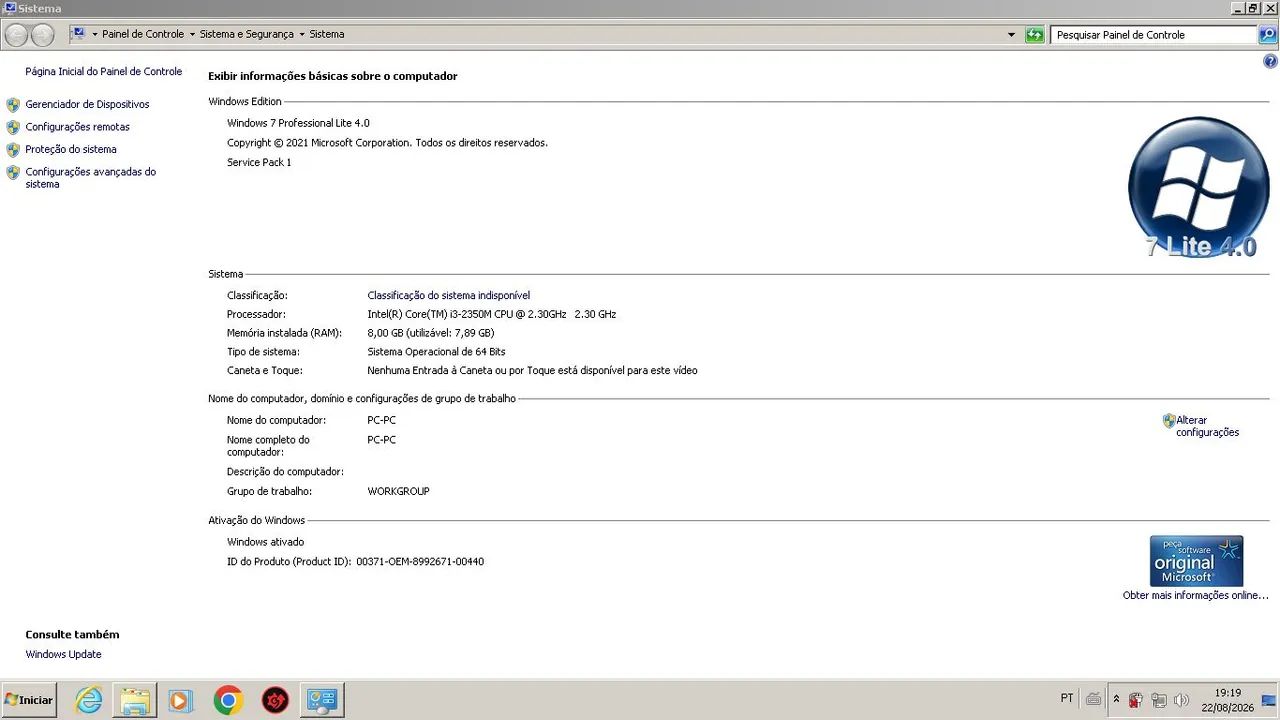1280x720 pixels.
Task: Click the 'Service Pack 1' text
Action: click(259, 163)
